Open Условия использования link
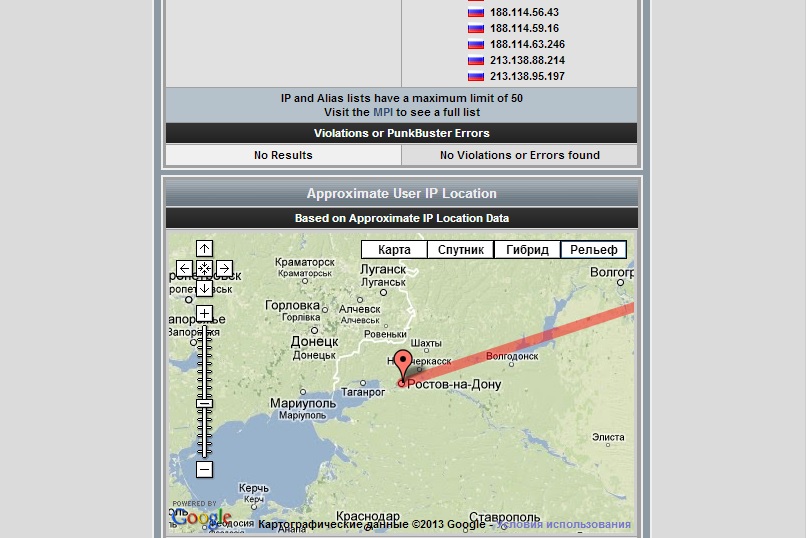Viewport: 806px width, 538px height. click(x=564, y=524)
